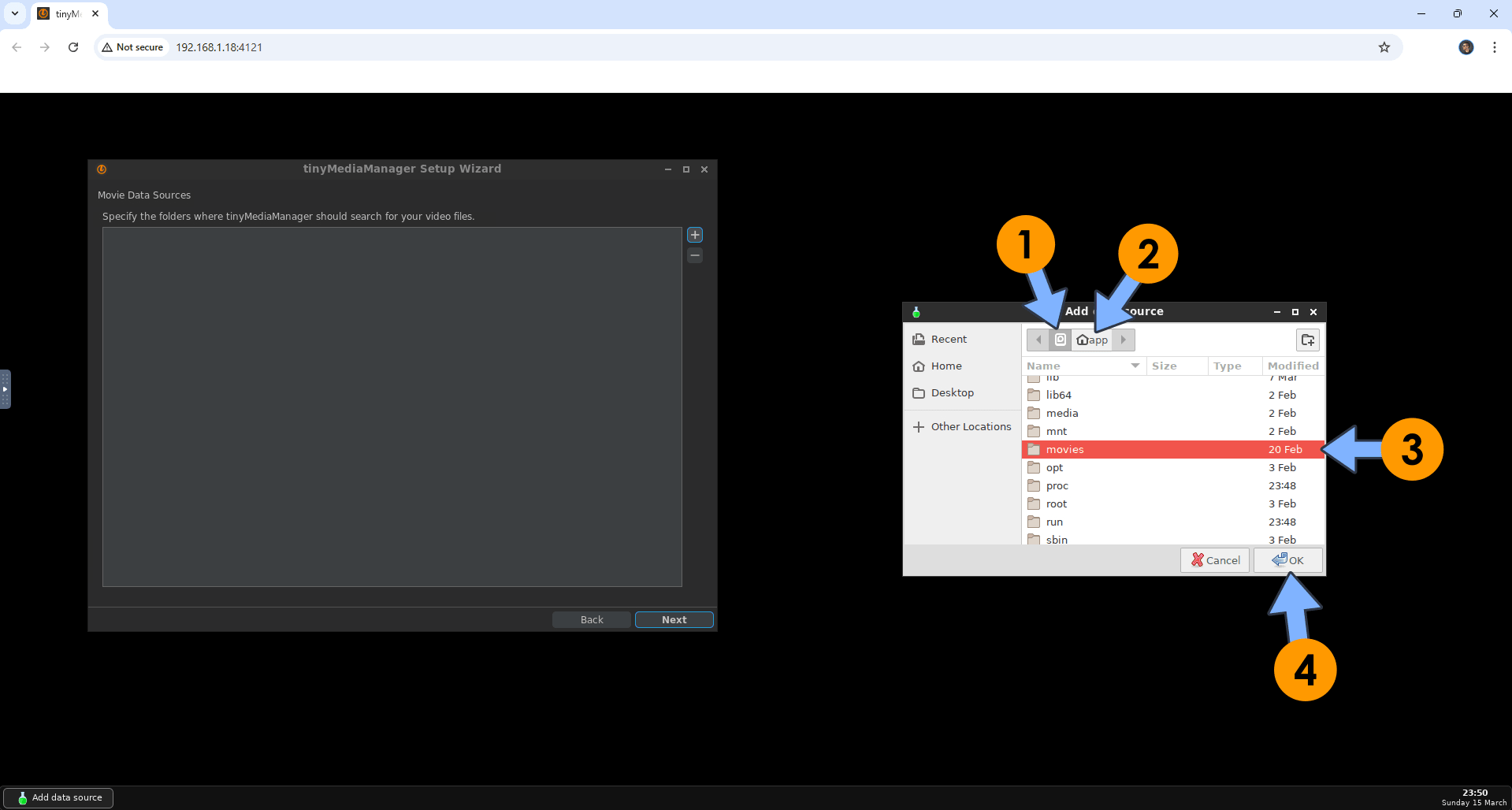Click Add data source taskbar entry
Screen dimensions: 1512x810
click(59, 797)
